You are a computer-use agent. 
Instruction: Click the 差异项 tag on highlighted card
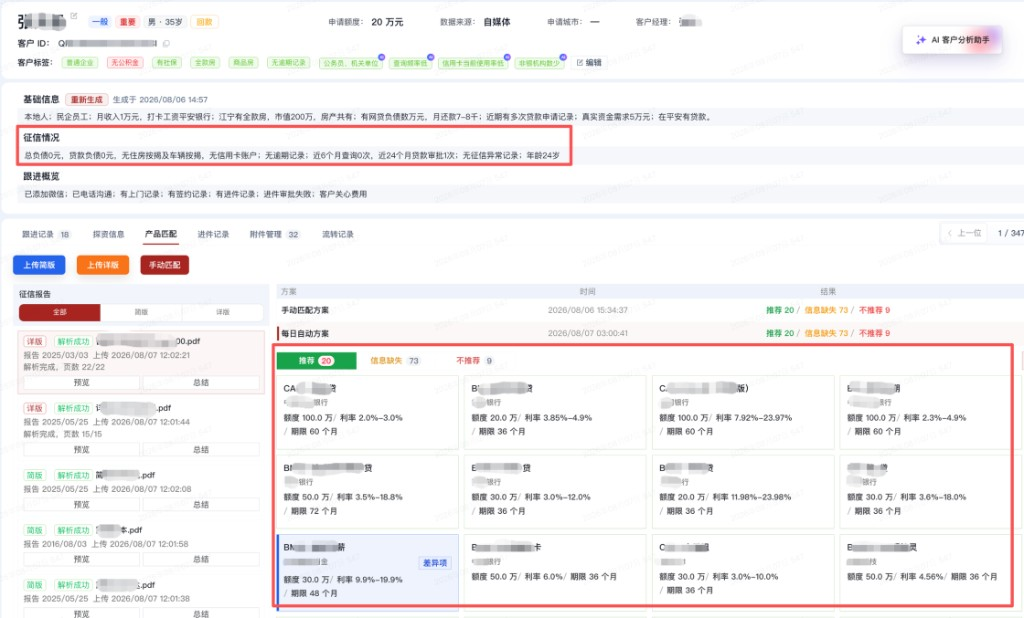point(435,563)
